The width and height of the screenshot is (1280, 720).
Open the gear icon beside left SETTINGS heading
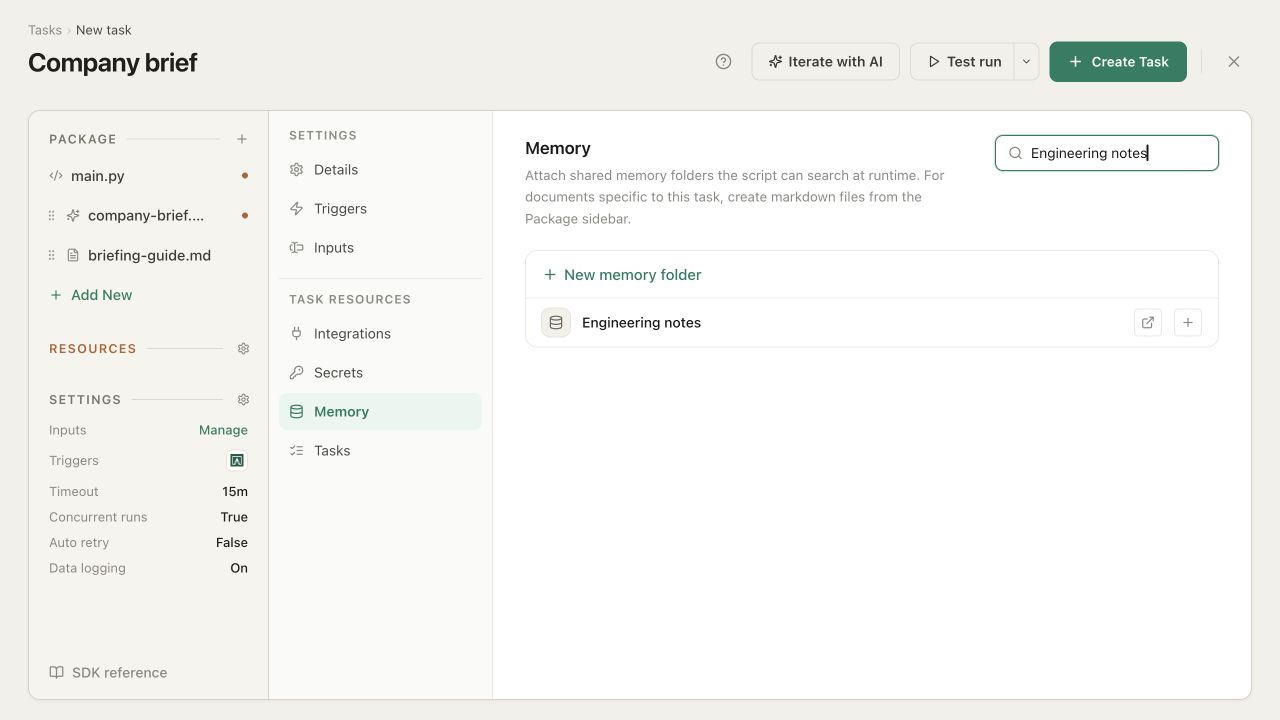coord(243,400)
